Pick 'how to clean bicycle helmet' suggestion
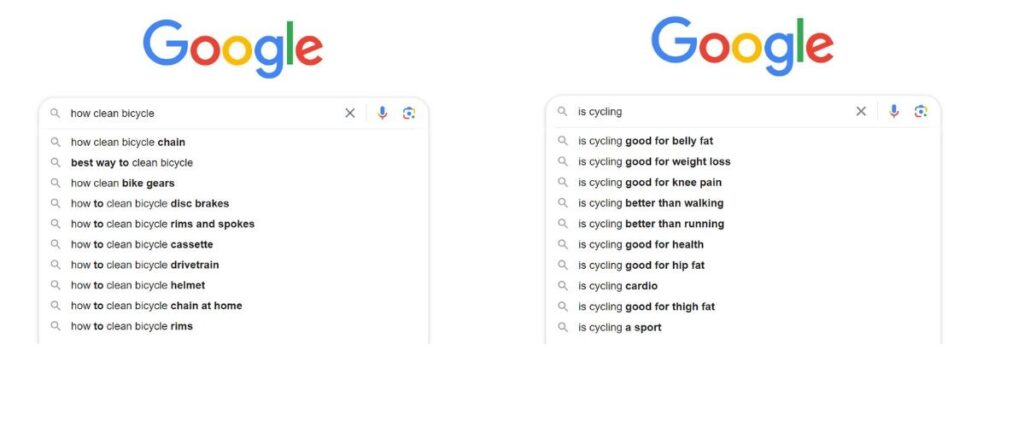Viewport: 1024px width, 426px height. point(138,286)
